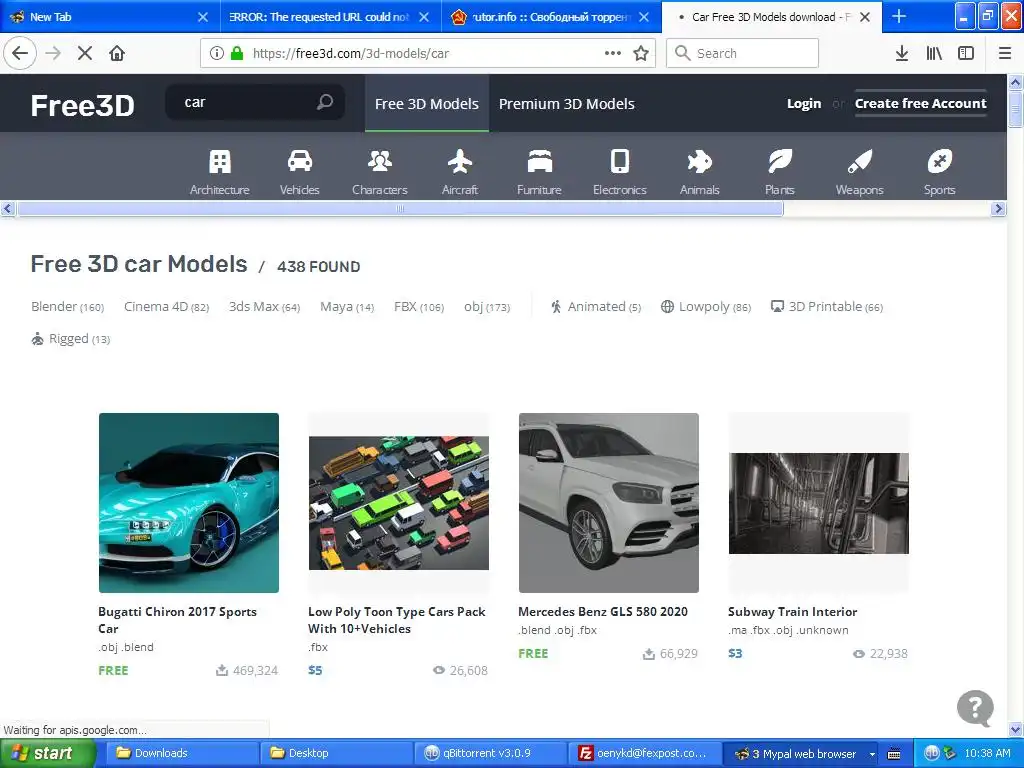The width and height of the screenshot is (1024, 768).
Task: Switch to FileZilla taskbar window
Action: [x=644, y=753]
